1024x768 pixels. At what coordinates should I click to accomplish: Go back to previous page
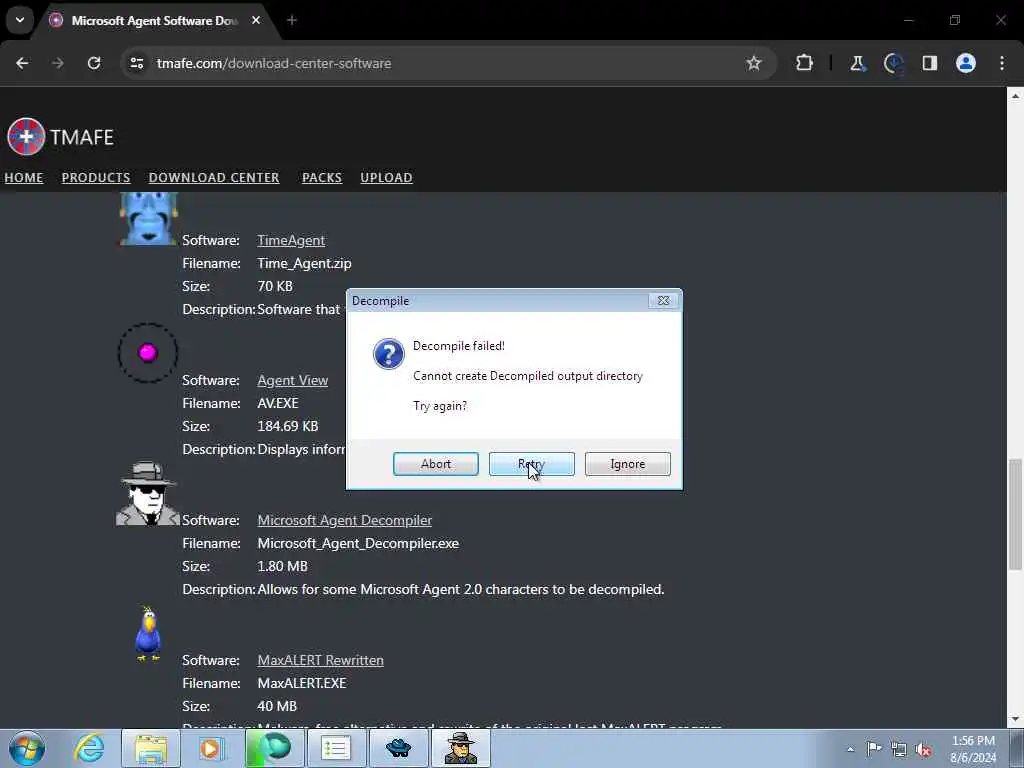tap(22, 63)
